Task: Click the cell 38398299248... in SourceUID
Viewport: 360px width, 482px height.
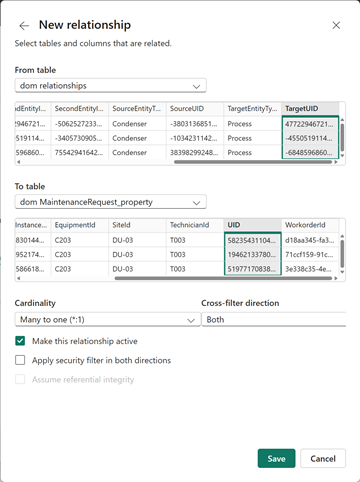Action: pos(195,153)
